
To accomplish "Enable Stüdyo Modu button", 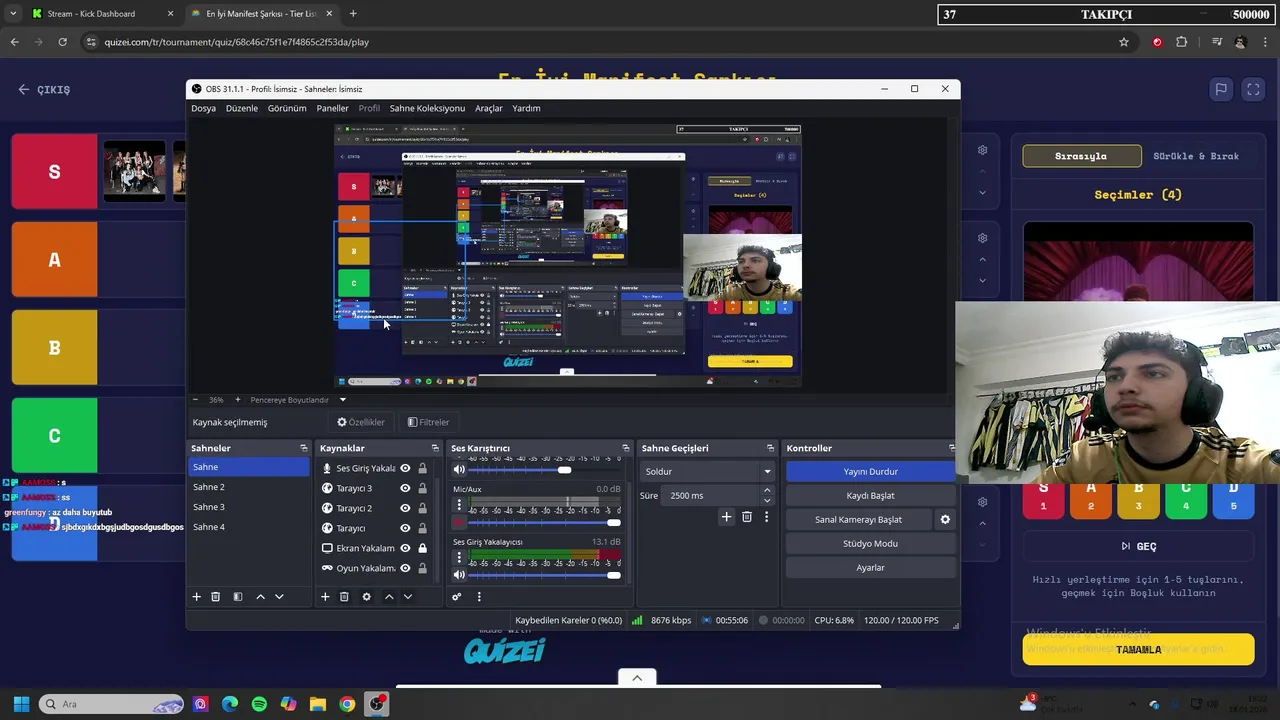I will tap(870, 543).
